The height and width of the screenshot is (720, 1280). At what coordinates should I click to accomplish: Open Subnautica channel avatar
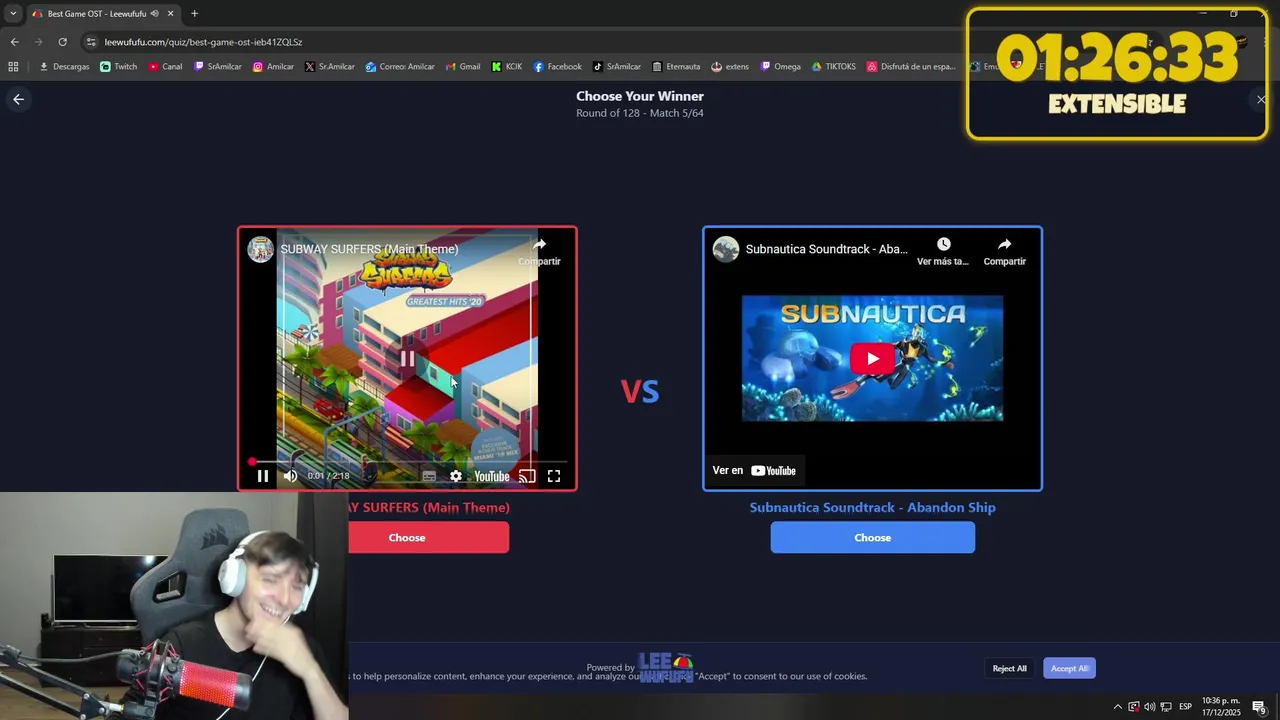[726, 249]
